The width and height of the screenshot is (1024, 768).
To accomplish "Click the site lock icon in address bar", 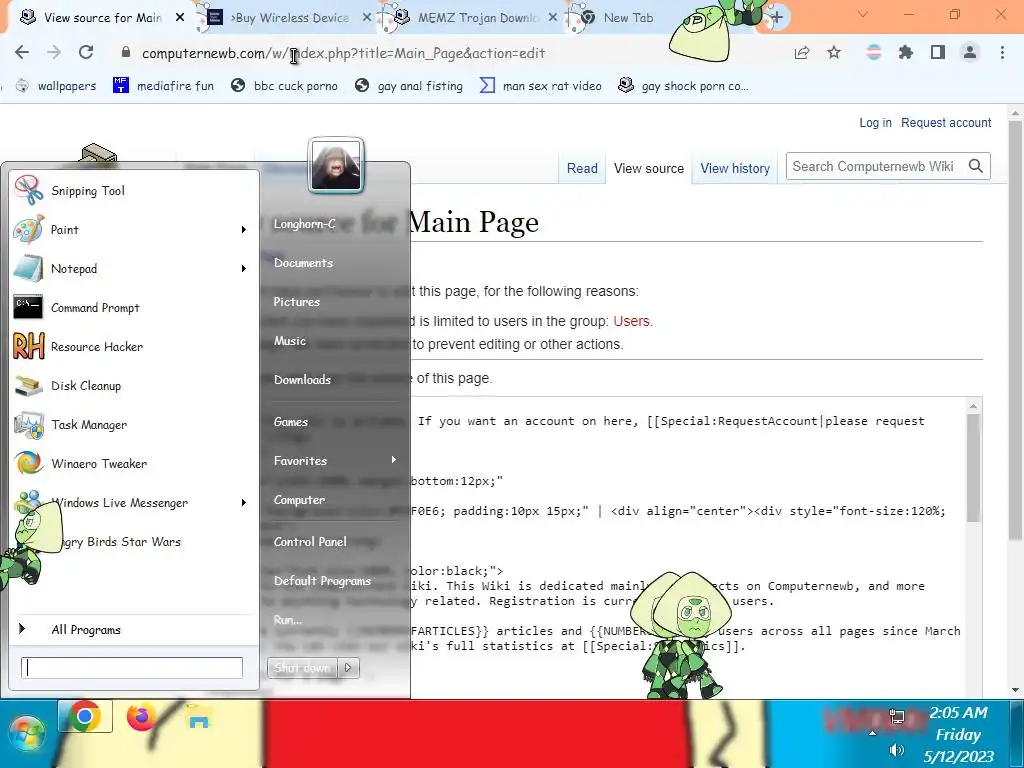I will click(x=126, y=52).
